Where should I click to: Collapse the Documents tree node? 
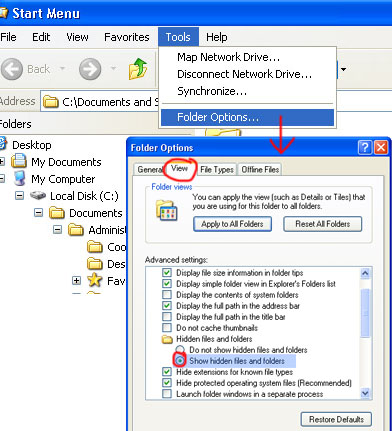point(39,212)
